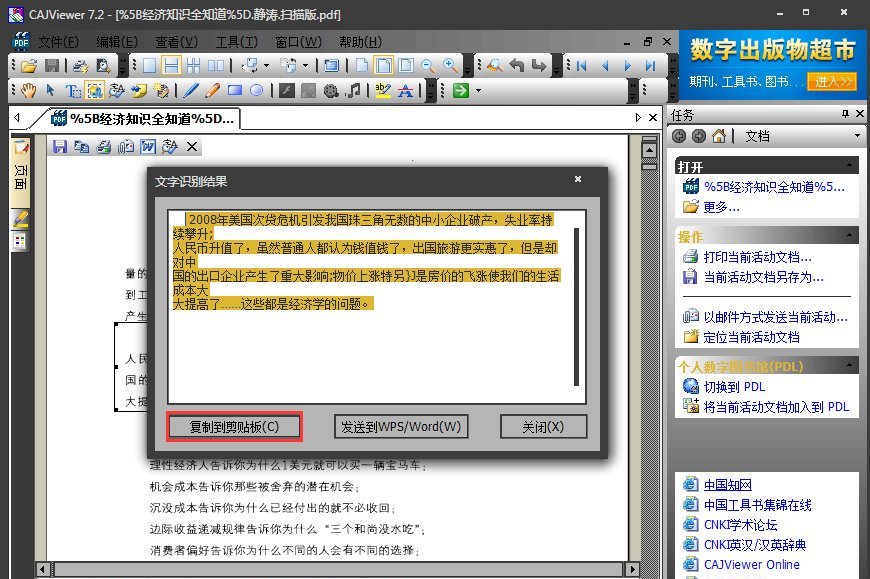The image size is (870, 579).
Task: Select the image selection tool
Action: pyautogui.click(x=94, y=90)
